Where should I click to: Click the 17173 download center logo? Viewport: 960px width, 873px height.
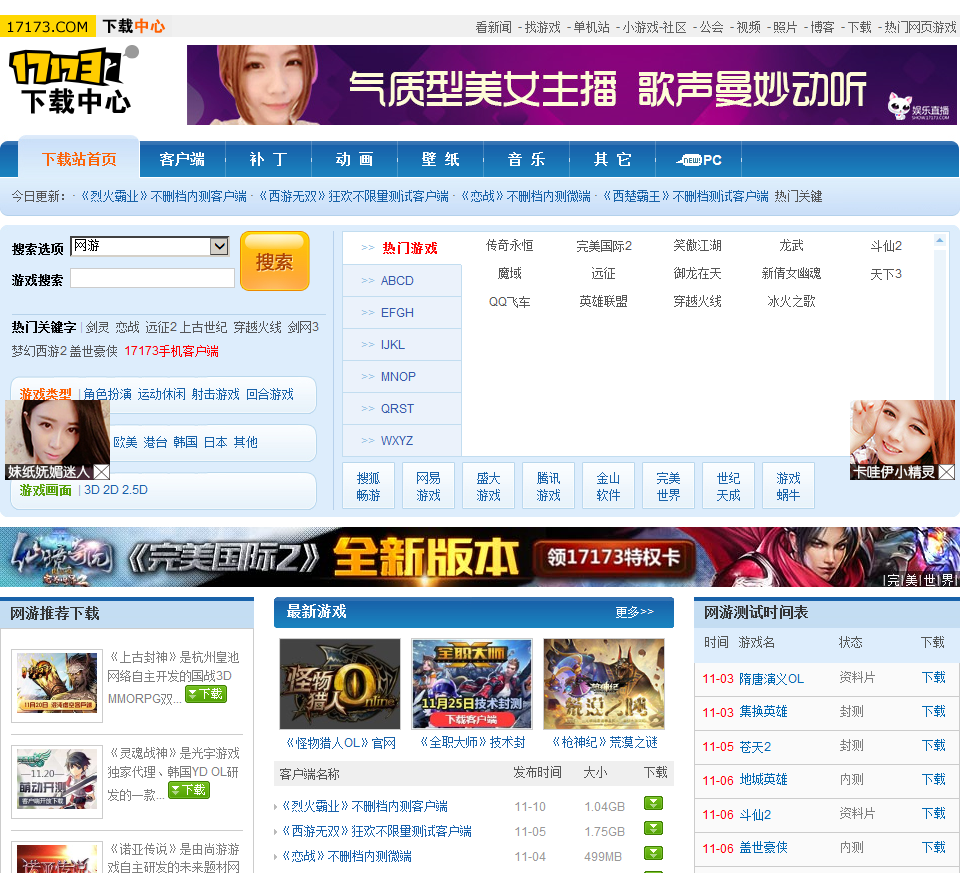pyautogui.click(x=72, y=82)
